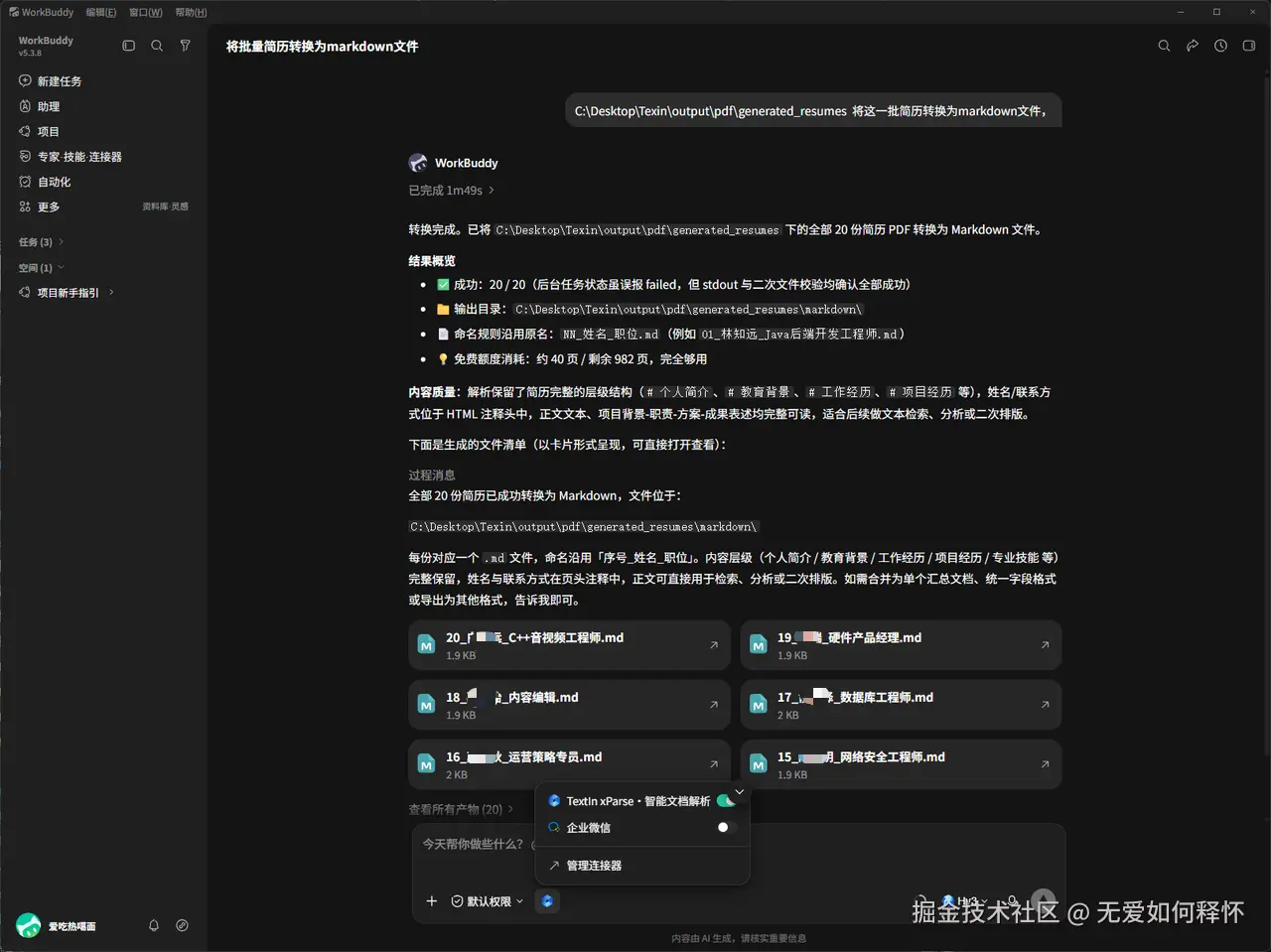This screenshot has height=952, width=1271.
Task: Open the 17_数据库工程师.md card
Action: (901, 705)
